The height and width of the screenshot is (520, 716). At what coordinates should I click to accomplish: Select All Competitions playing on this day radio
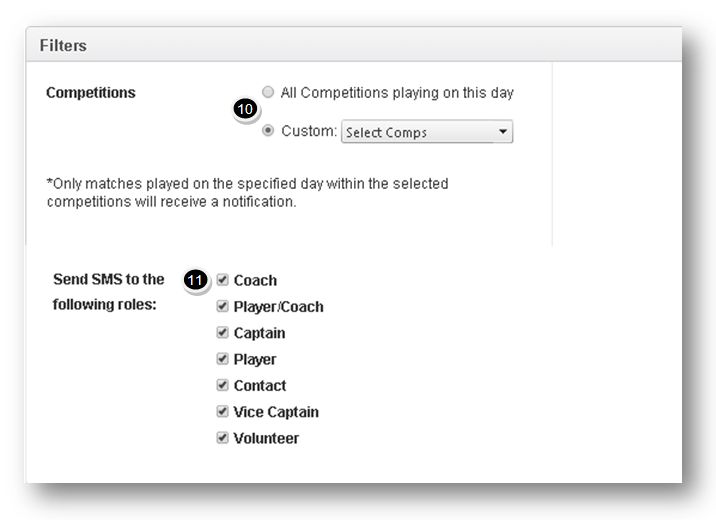(268, 92)
